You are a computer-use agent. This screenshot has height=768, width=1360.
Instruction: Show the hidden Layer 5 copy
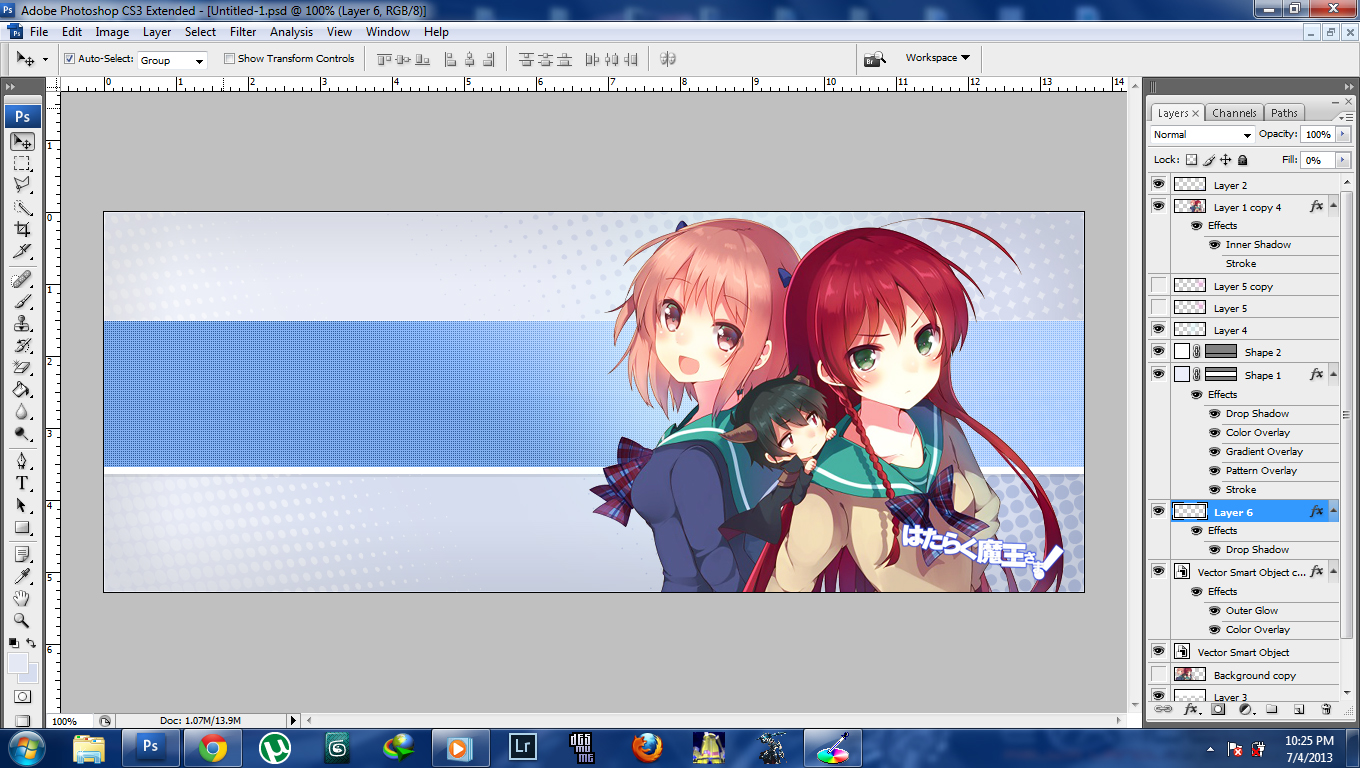(x=1159, y=286)
